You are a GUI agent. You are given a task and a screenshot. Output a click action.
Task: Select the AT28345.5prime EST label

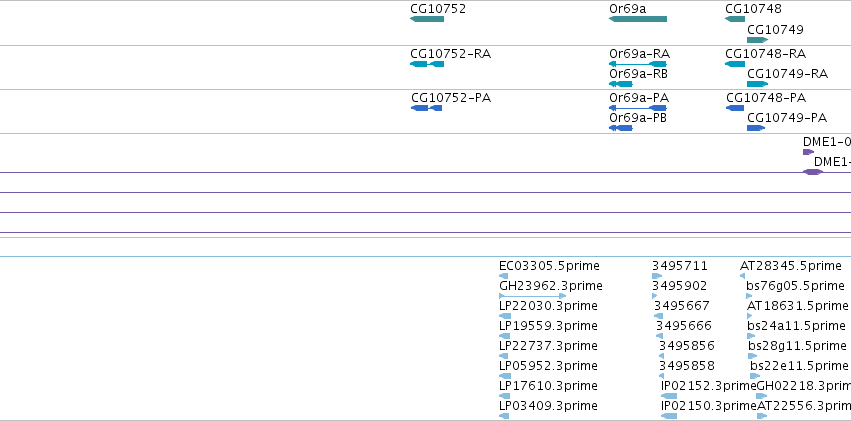point(791,266)
